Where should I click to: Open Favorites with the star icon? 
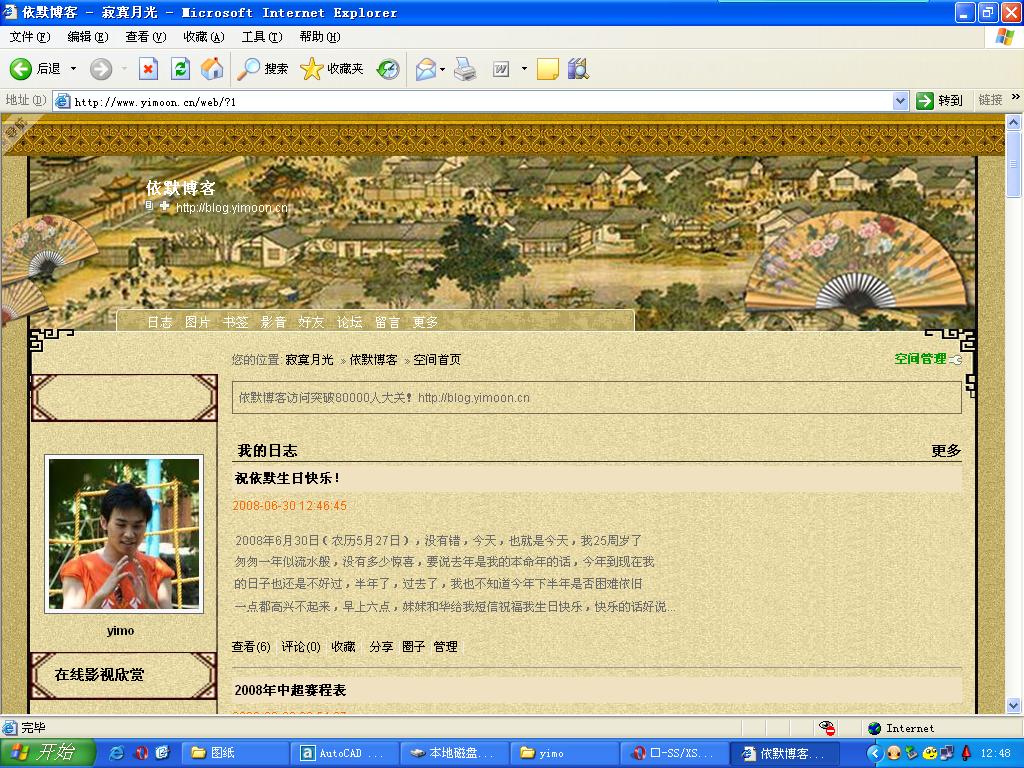tap(312, 69)
